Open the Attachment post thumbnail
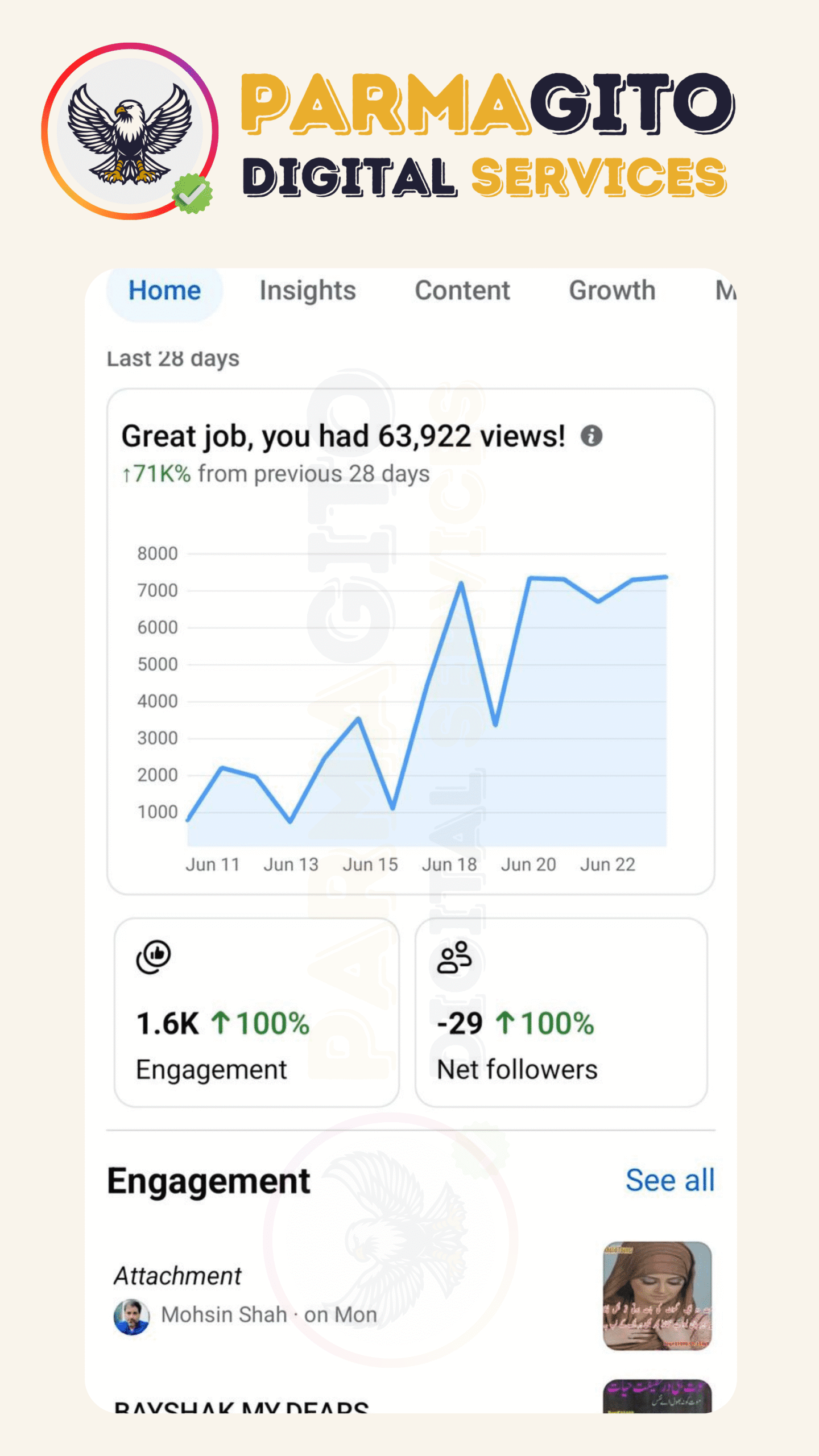This screenshot has height=1456, width=819. click(x=657, y=1296)
